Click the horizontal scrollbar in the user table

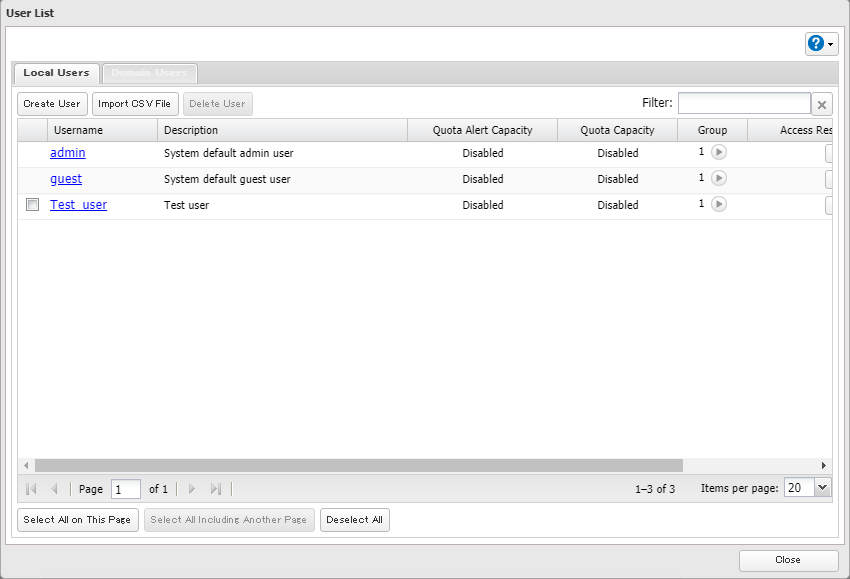[x=358, y=466]
